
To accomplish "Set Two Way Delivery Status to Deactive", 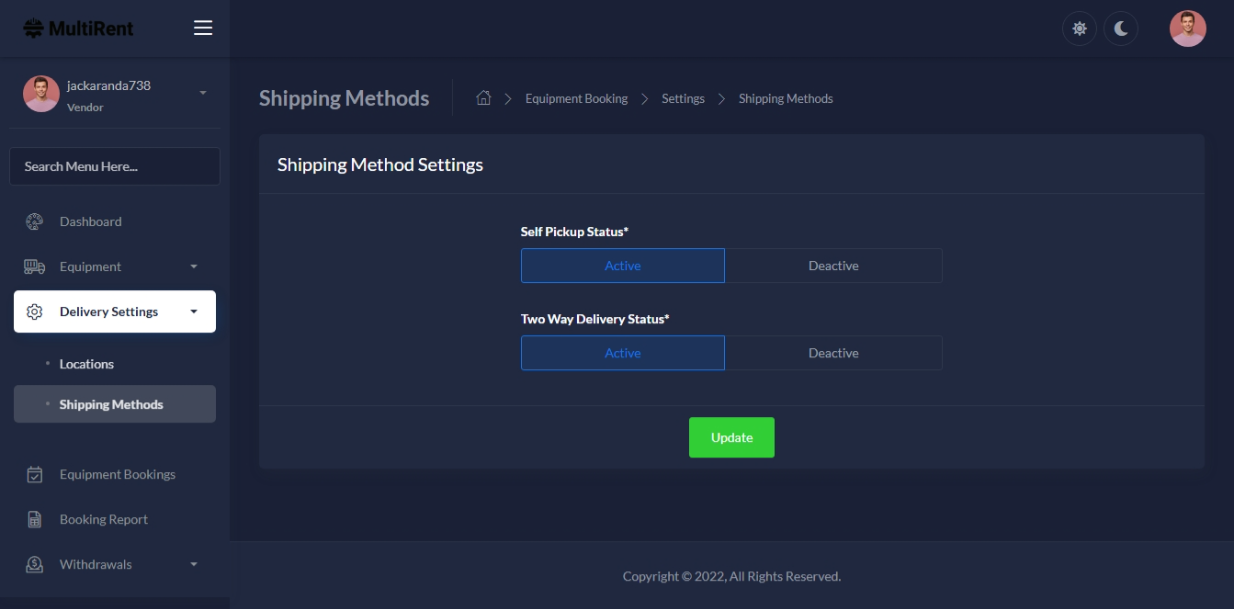I will (833, 353).
